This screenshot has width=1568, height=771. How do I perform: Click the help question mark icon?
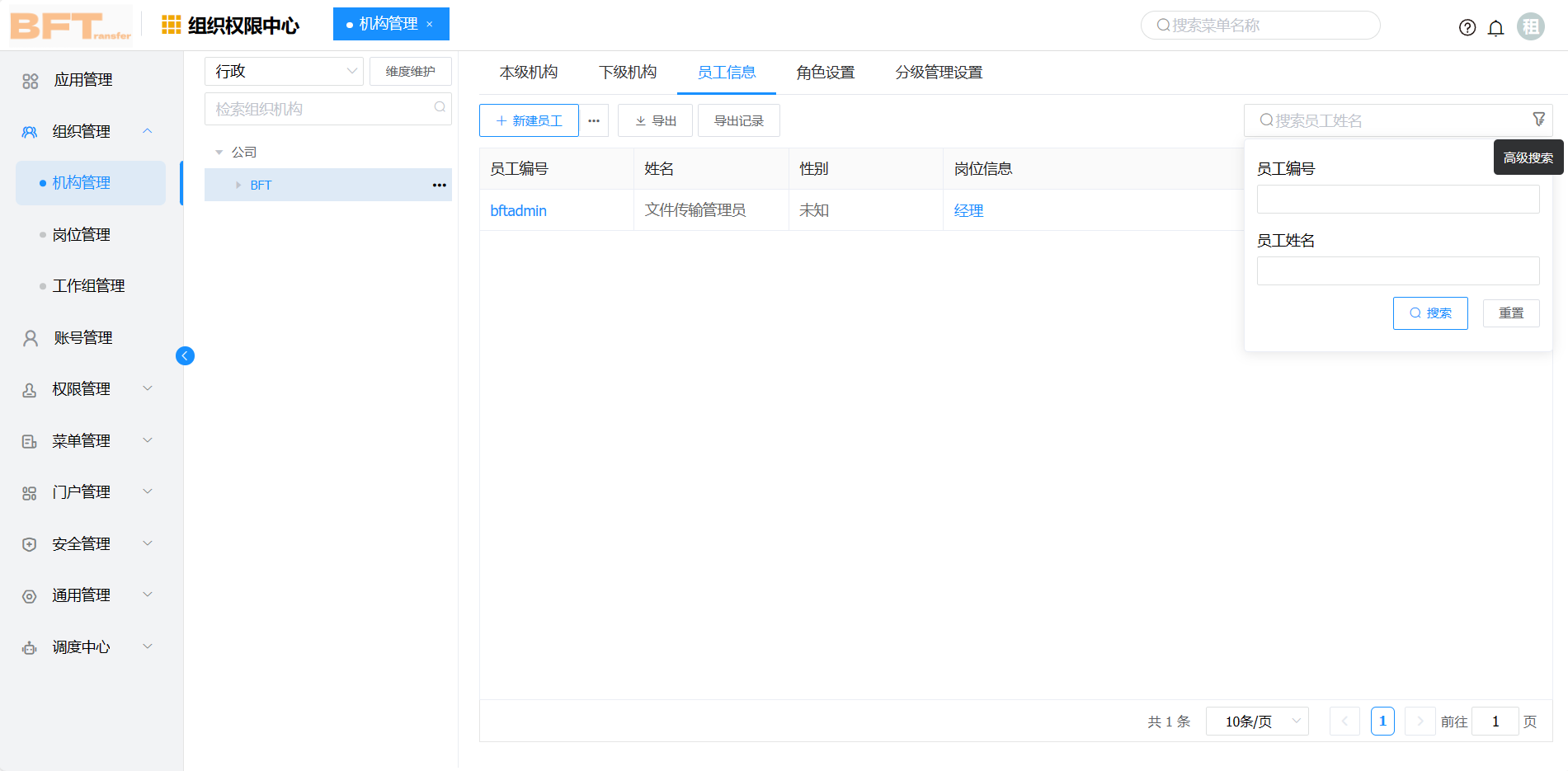coord(1467,27)
